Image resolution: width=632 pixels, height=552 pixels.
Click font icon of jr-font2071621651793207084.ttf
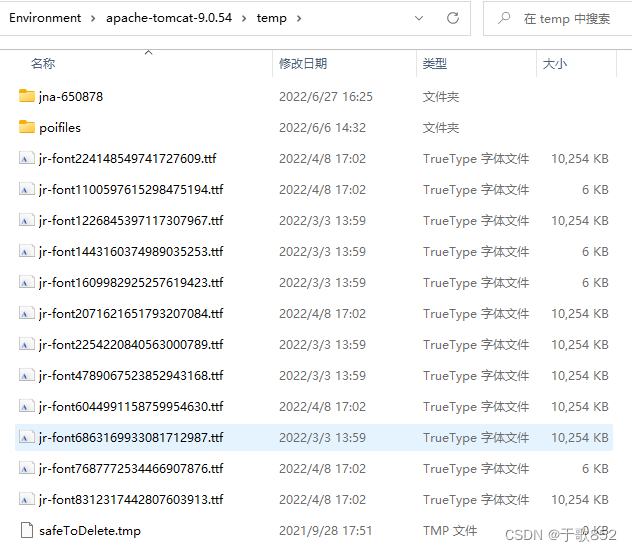27,313
